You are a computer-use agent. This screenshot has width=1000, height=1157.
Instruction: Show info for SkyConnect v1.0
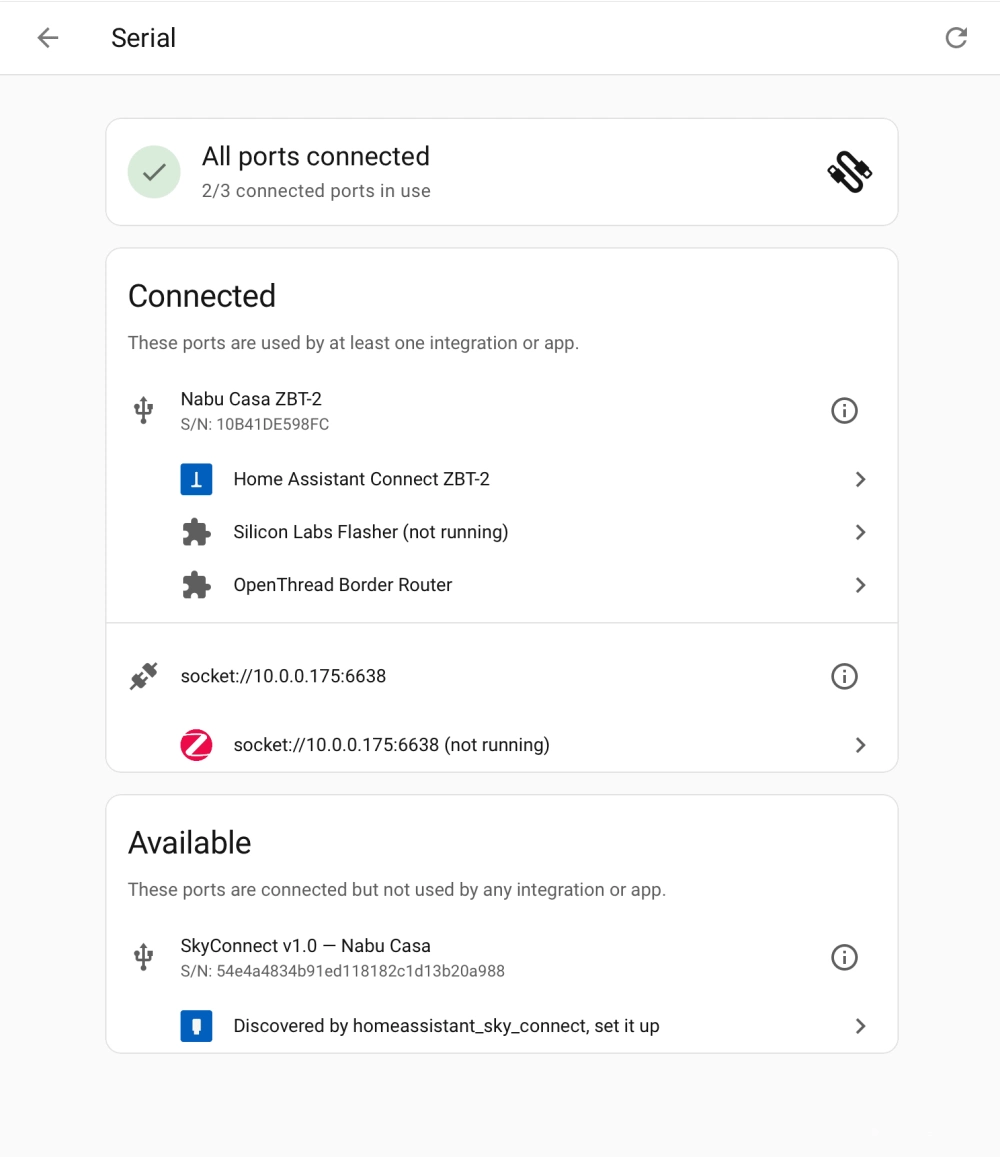click(x=844, y=958)
